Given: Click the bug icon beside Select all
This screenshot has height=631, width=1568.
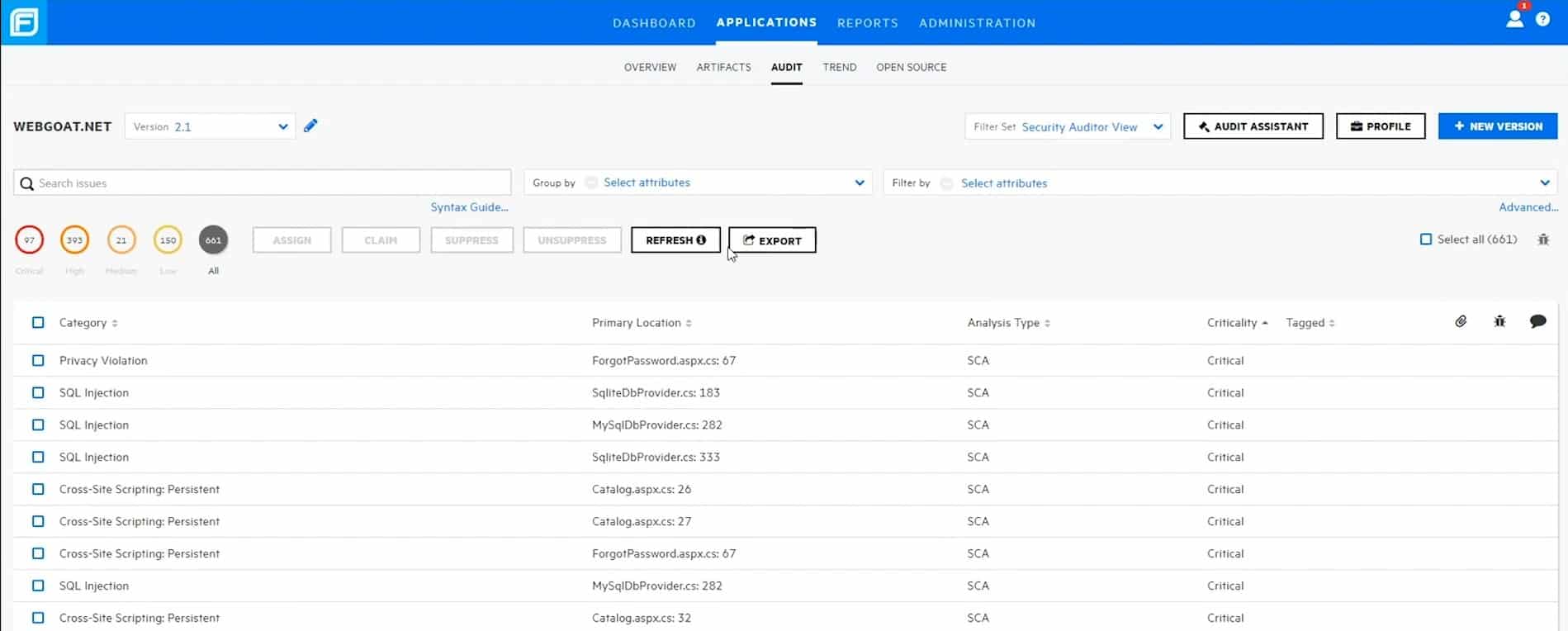Looking at the screenshot, I should 1543,240.
